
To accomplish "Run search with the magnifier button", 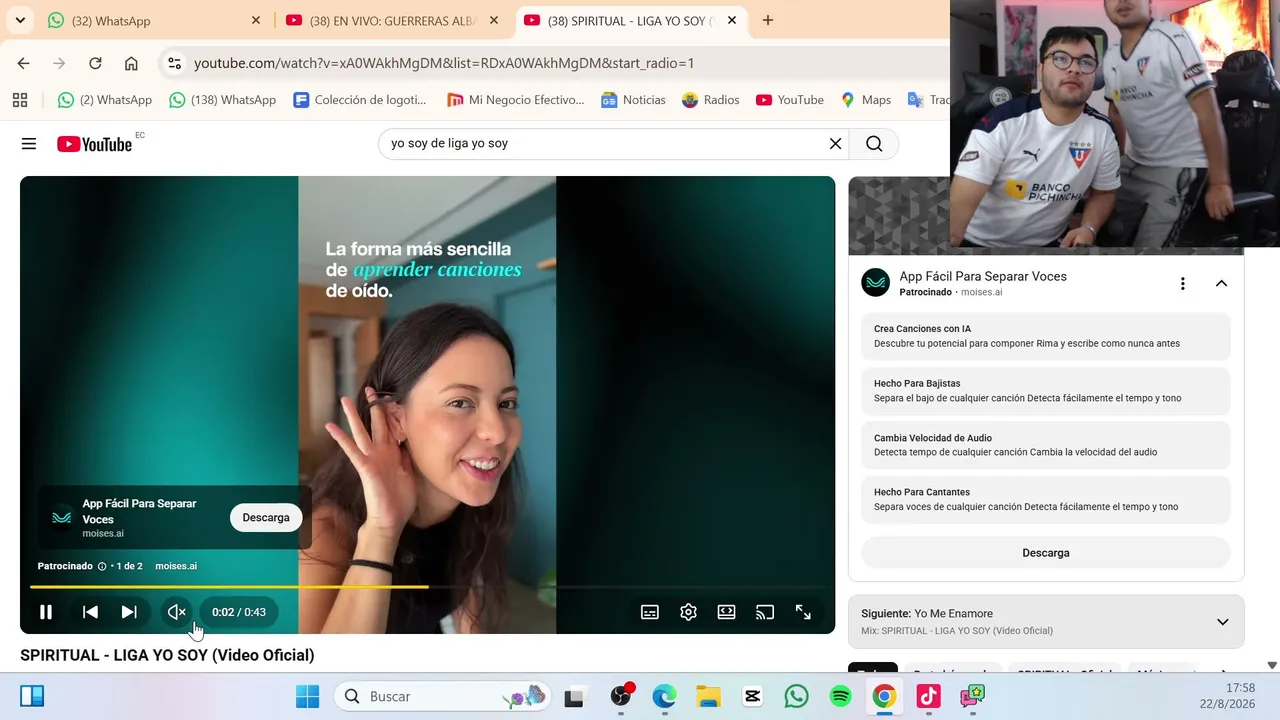I will [874, 144].
